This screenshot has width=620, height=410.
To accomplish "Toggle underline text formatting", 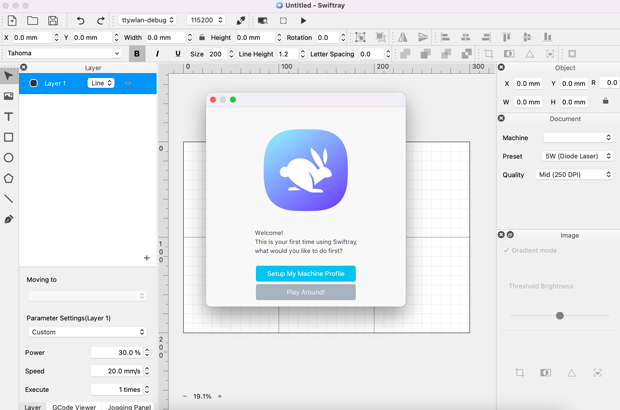I will pyautogui.click(x=178, y=54).
